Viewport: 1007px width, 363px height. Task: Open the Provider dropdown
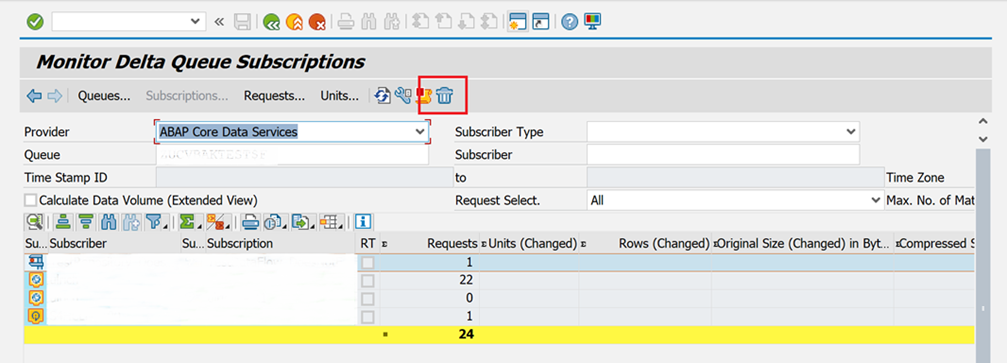click(x=420, y=132)
